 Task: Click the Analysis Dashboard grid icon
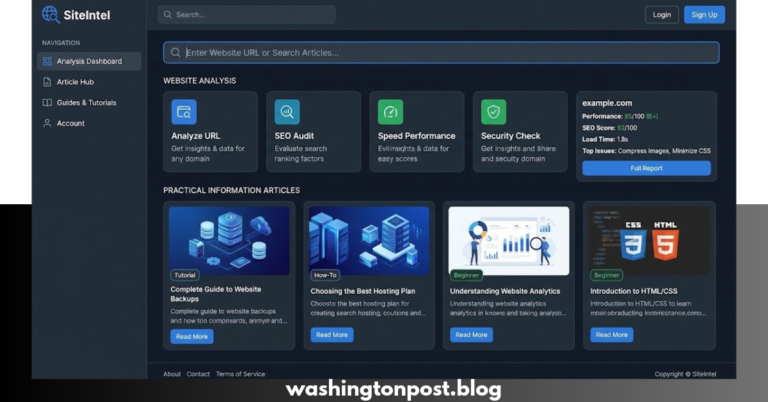[x=47, y=61]
